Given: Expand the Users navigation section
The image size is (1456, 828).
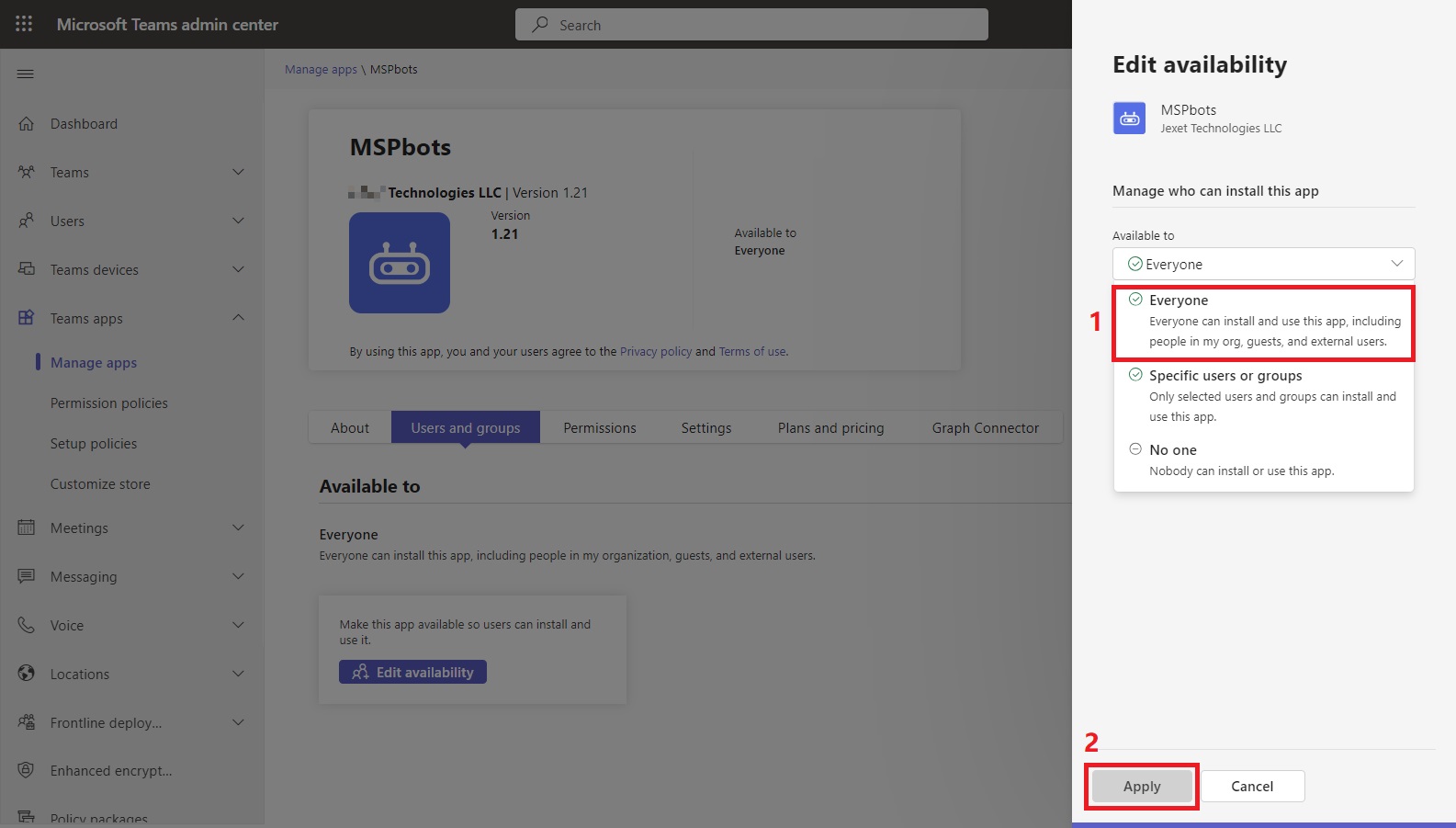Looking at the screenshot, I should coord(238,221).
